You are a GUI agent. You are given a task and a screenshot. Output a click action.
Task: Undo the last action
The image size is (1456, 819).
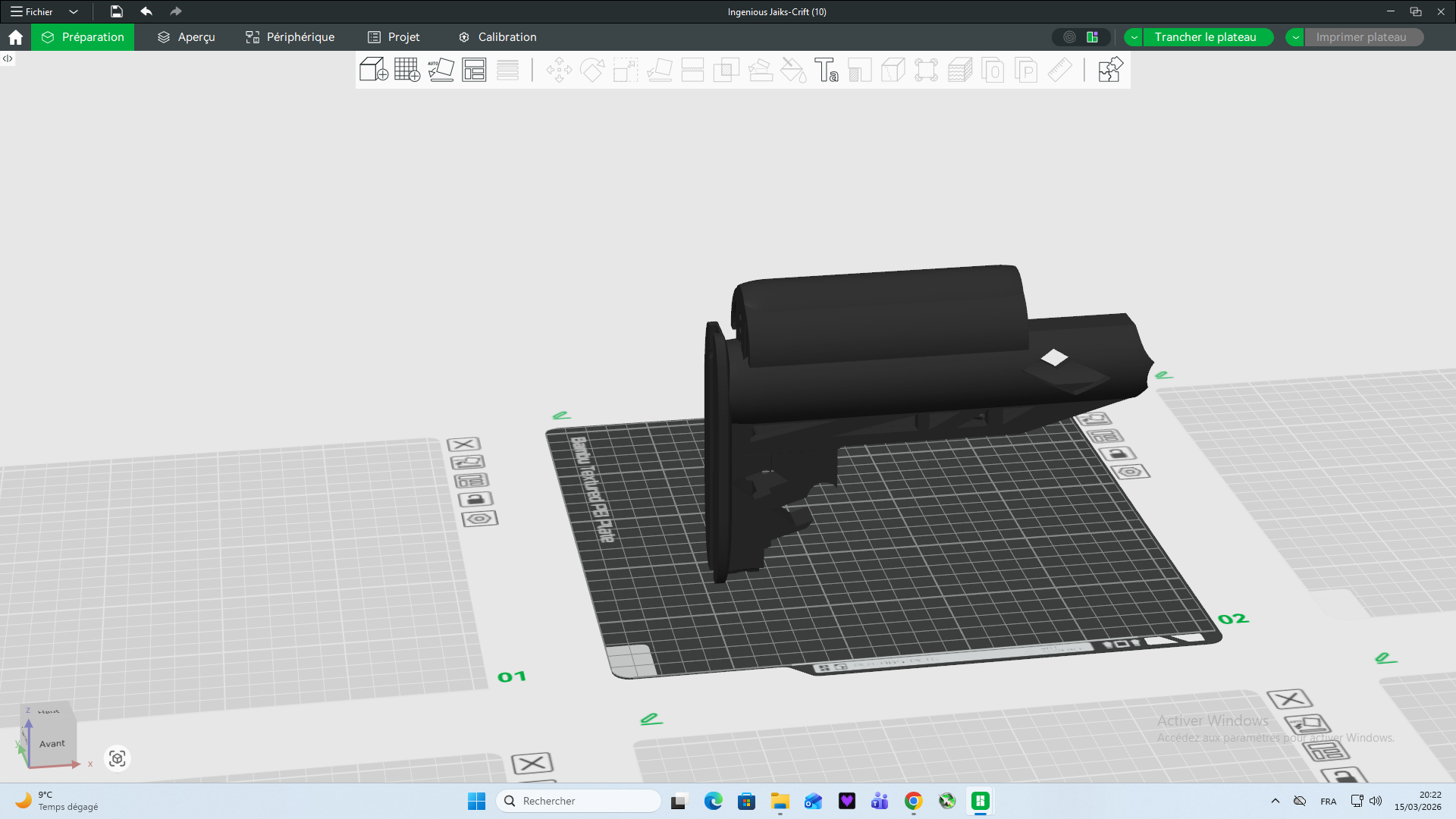click(x=146, y=11)
